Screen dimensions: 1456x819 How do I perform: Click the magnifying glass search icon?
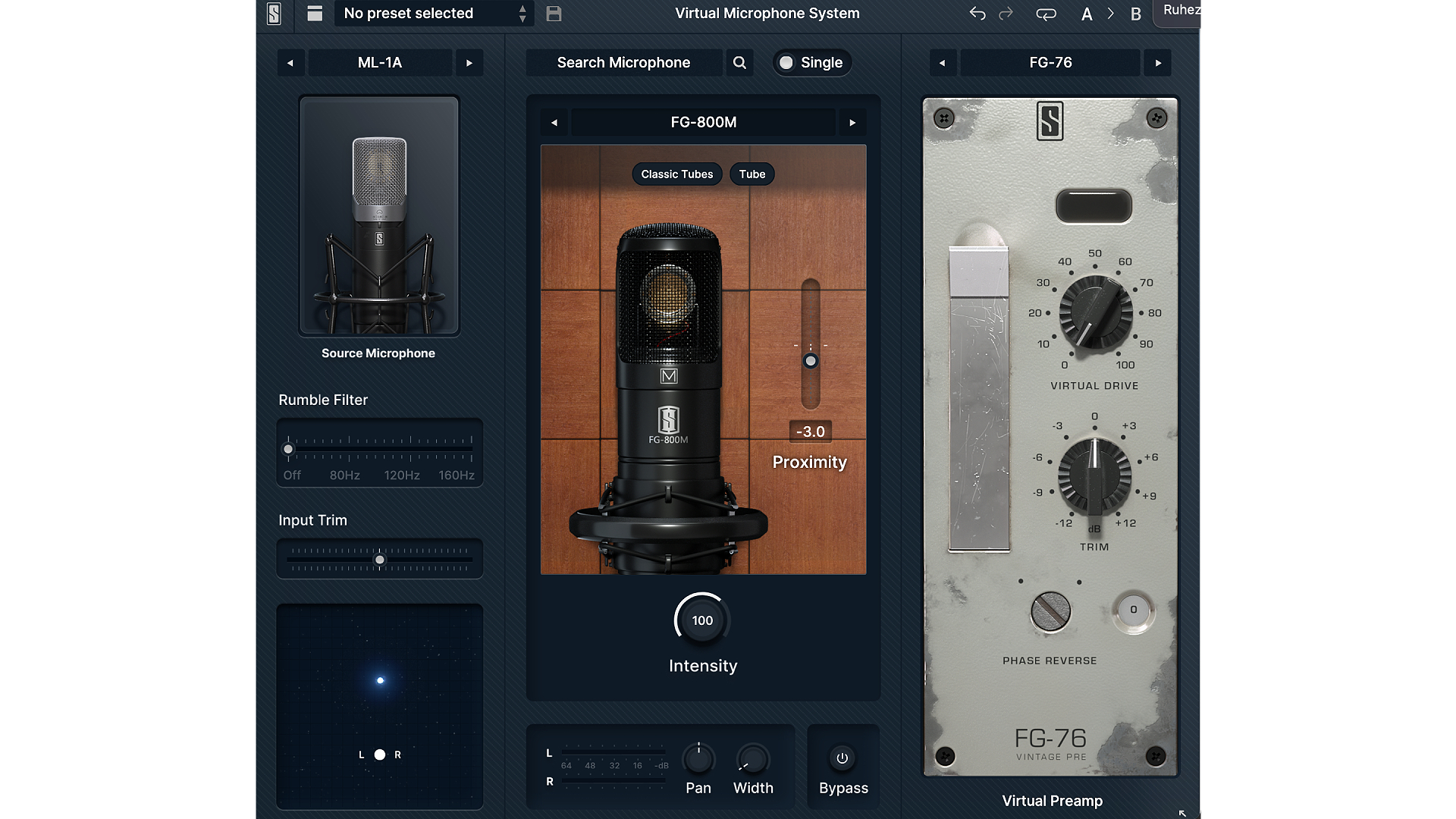[739, 63]
